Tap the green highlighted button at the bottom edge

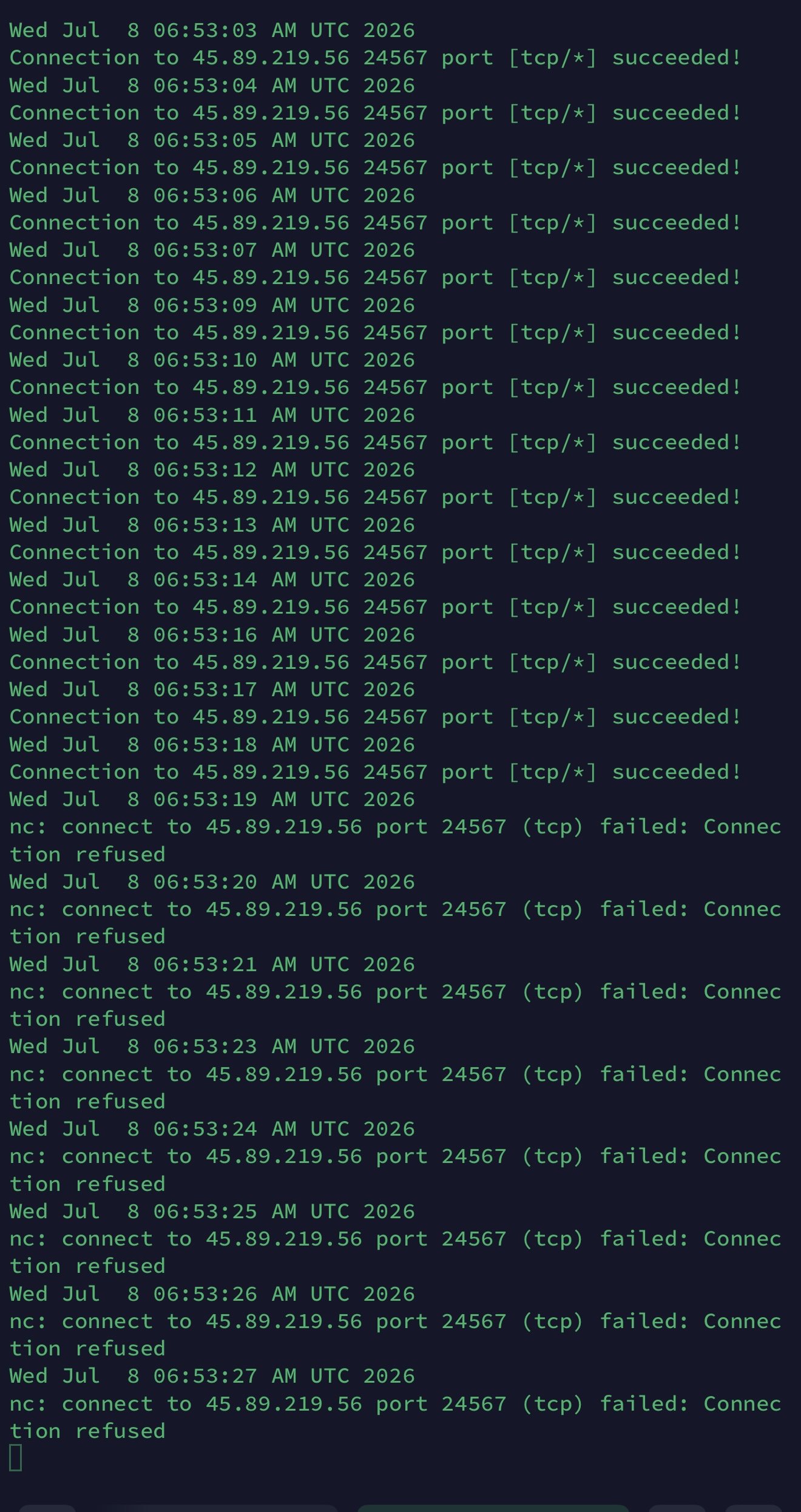493,1508
